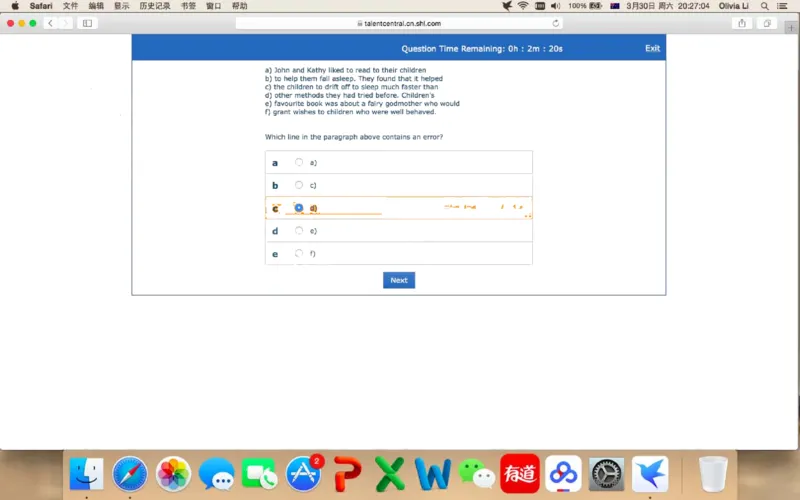
Task: Open the 窗口 window menu
Action: coord(214,6)
